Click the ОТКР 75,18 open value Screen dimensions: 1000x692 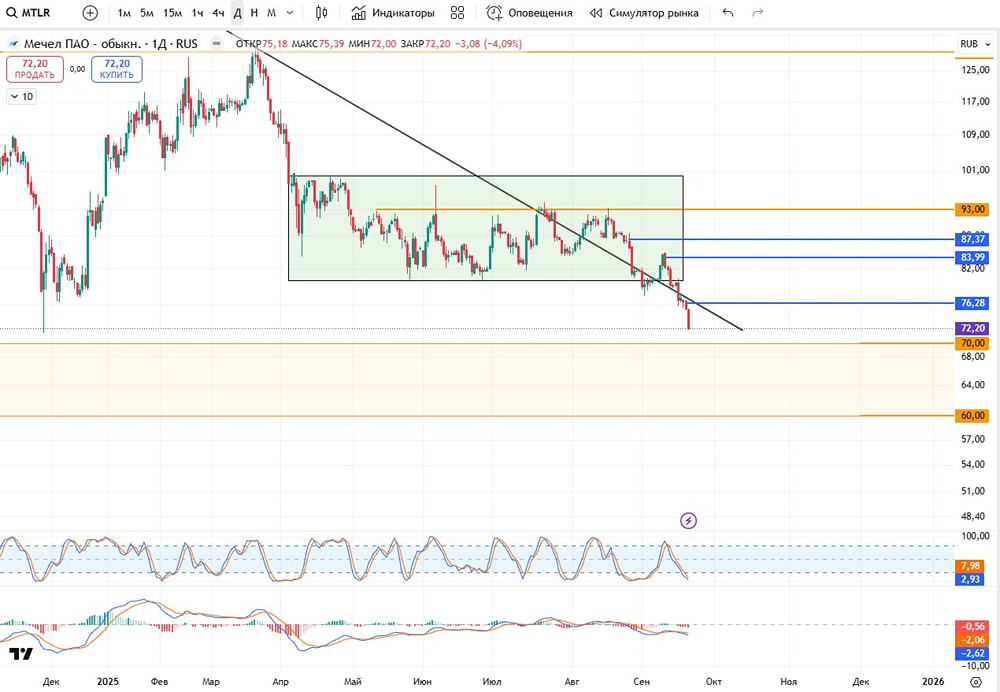(x=261, y=44)
